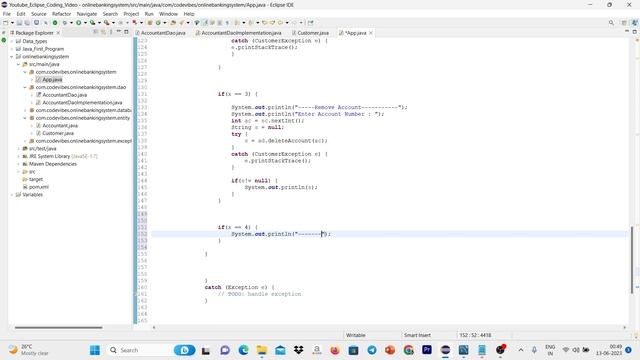Click the Coverage toolbar icon
The width and height of the screenshot is (640, 360).
point(93,22)
